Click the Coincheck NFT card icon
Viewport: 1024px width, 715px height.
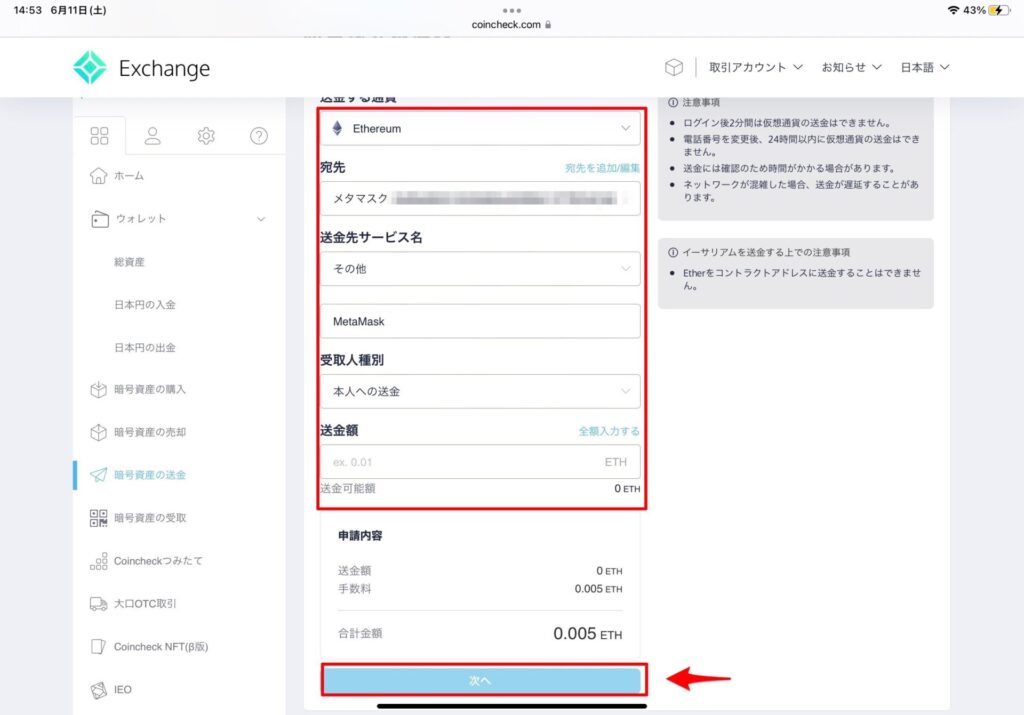pos(99,646)
